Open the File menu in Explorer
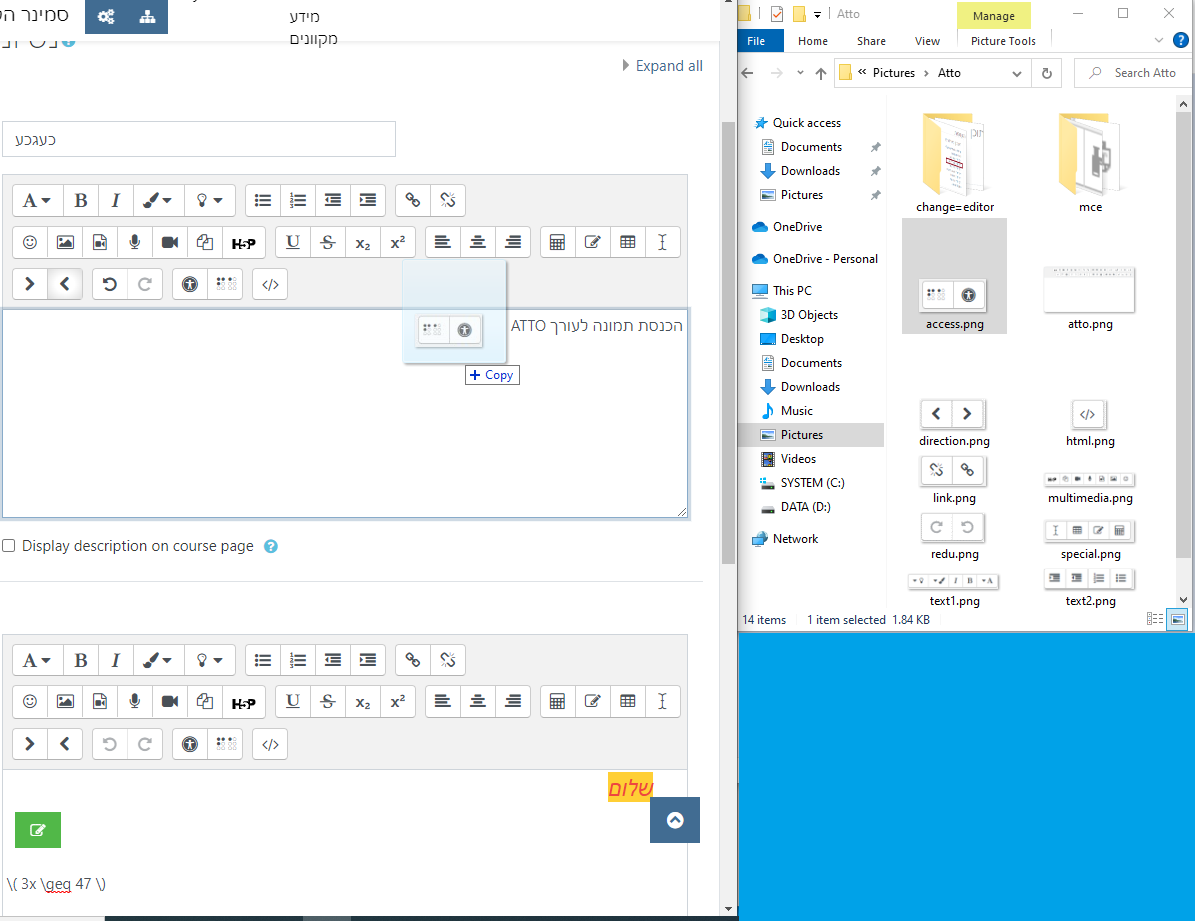The height and width of the screenshot is (921, 1195). click(x=756, y=41)
